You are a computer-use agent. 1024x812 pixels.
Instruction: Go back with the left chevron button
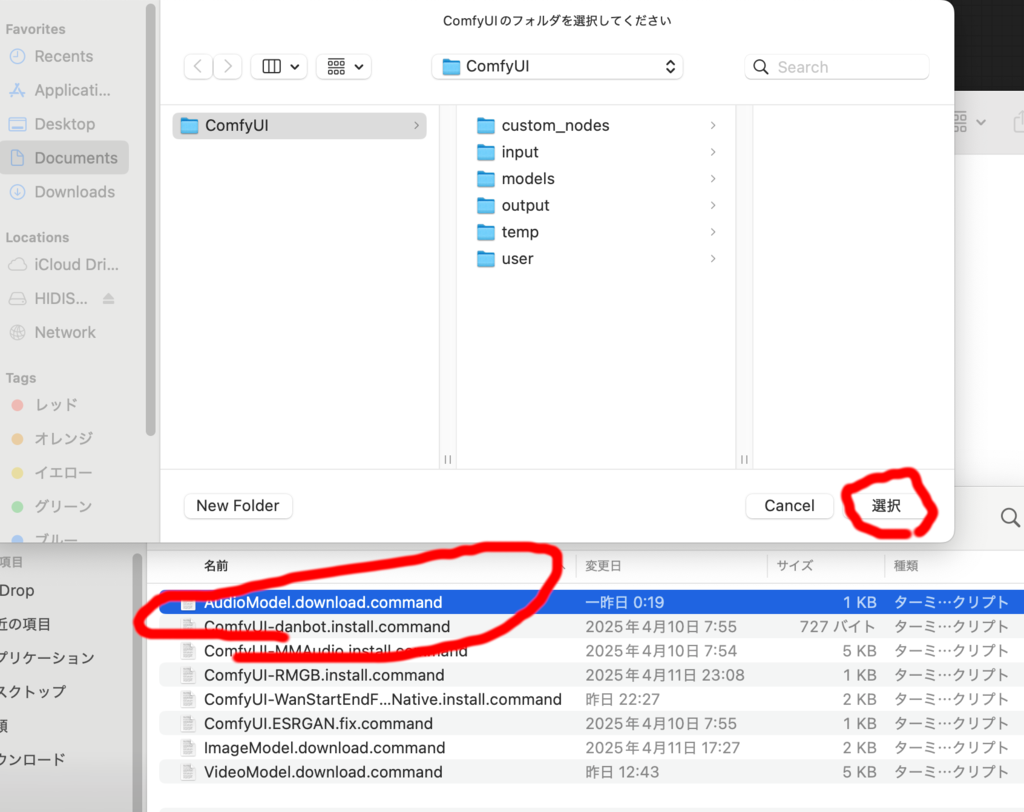[x=198, y=67]
